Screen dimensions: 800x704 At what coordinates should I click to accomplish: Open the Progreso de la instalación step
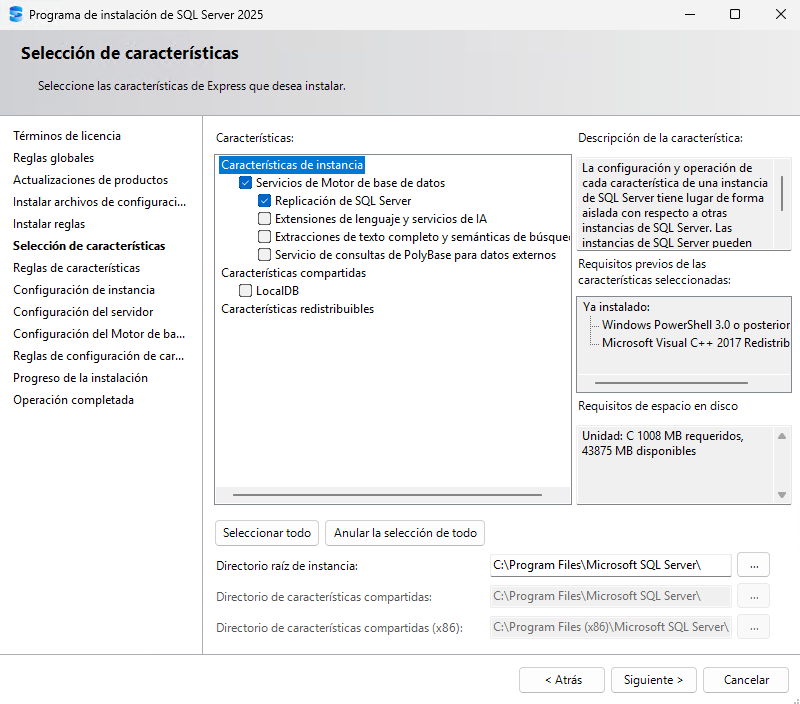[x=81, y=378]
